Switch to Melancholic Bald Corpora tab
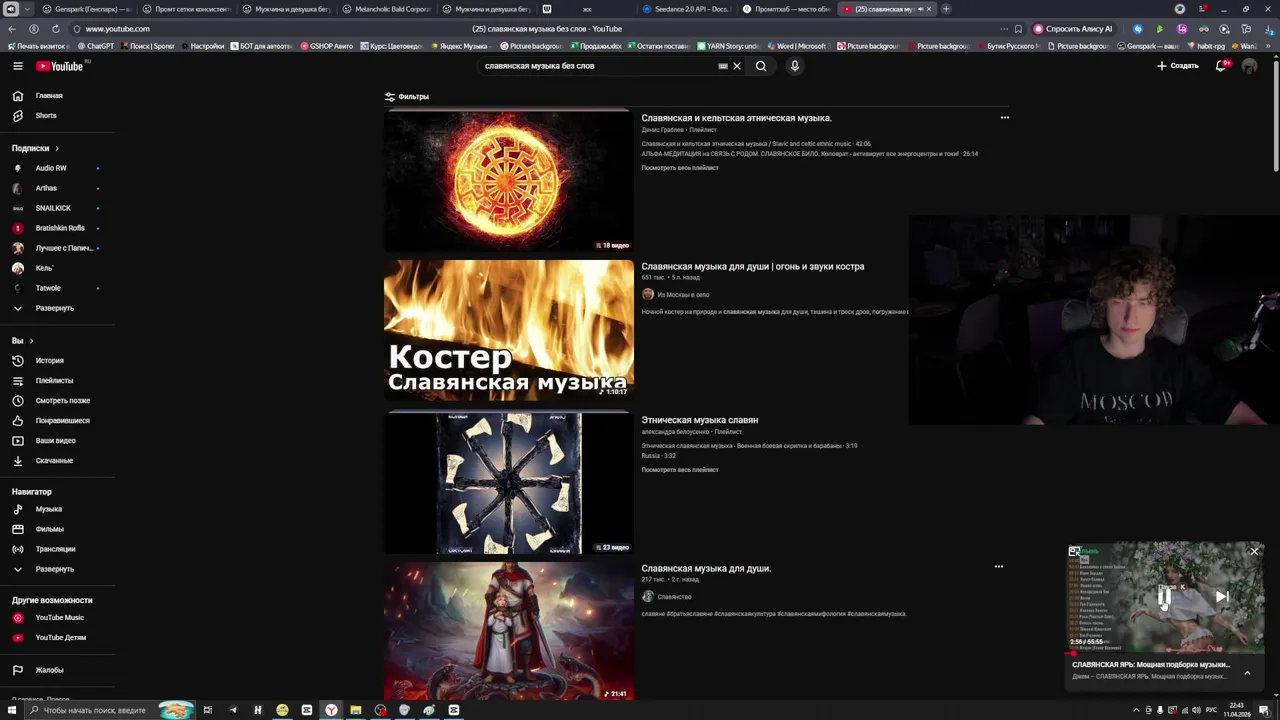 (x=385, y=9)
